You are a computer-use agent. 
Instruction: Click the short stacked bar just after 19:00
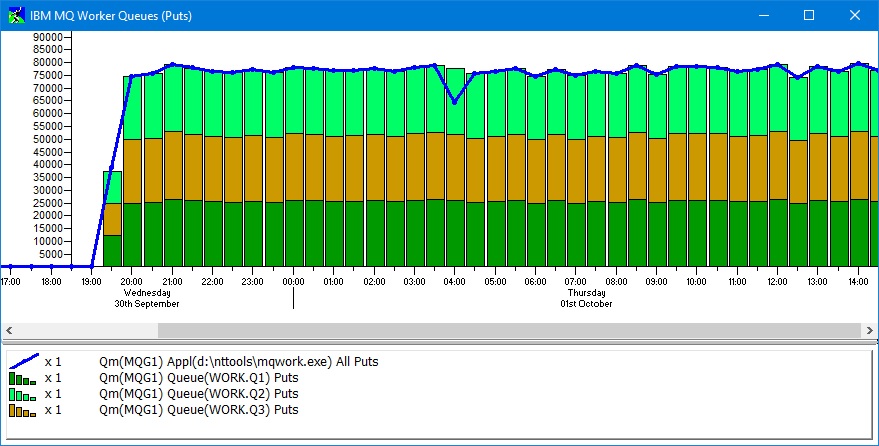[112, 219]
